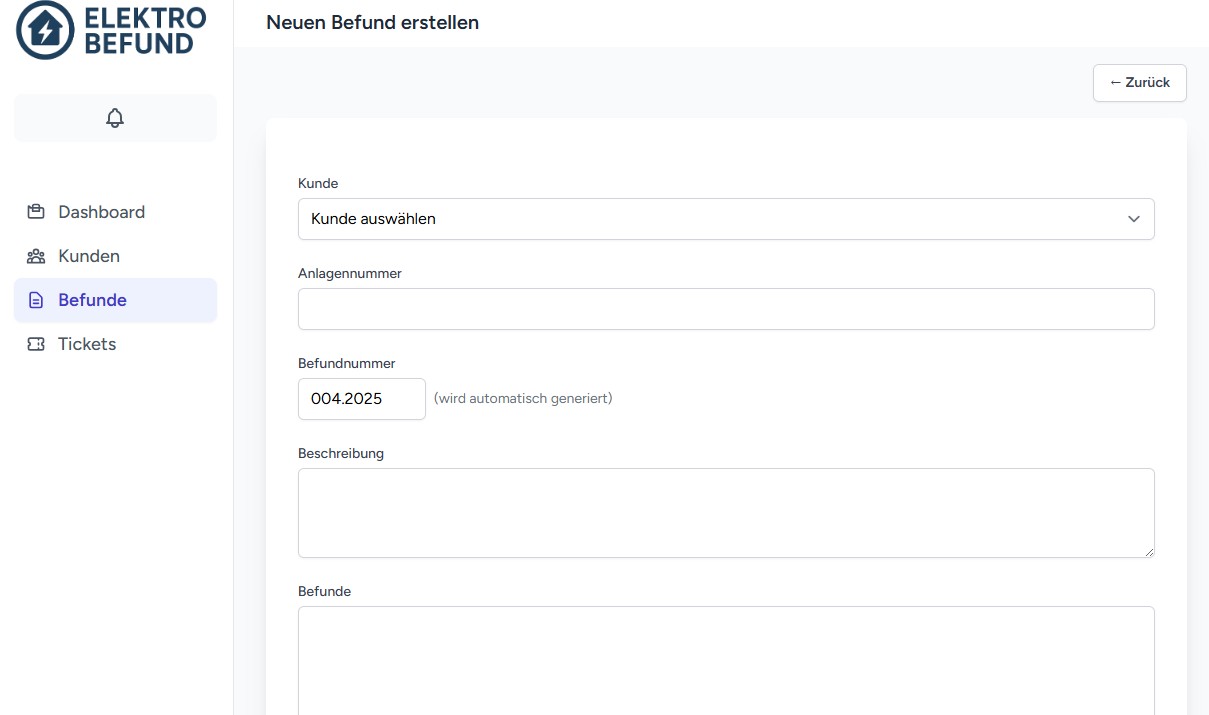Navigate to the Befunde section
The image size is (1209, 715).
click(x=92, y=300)
